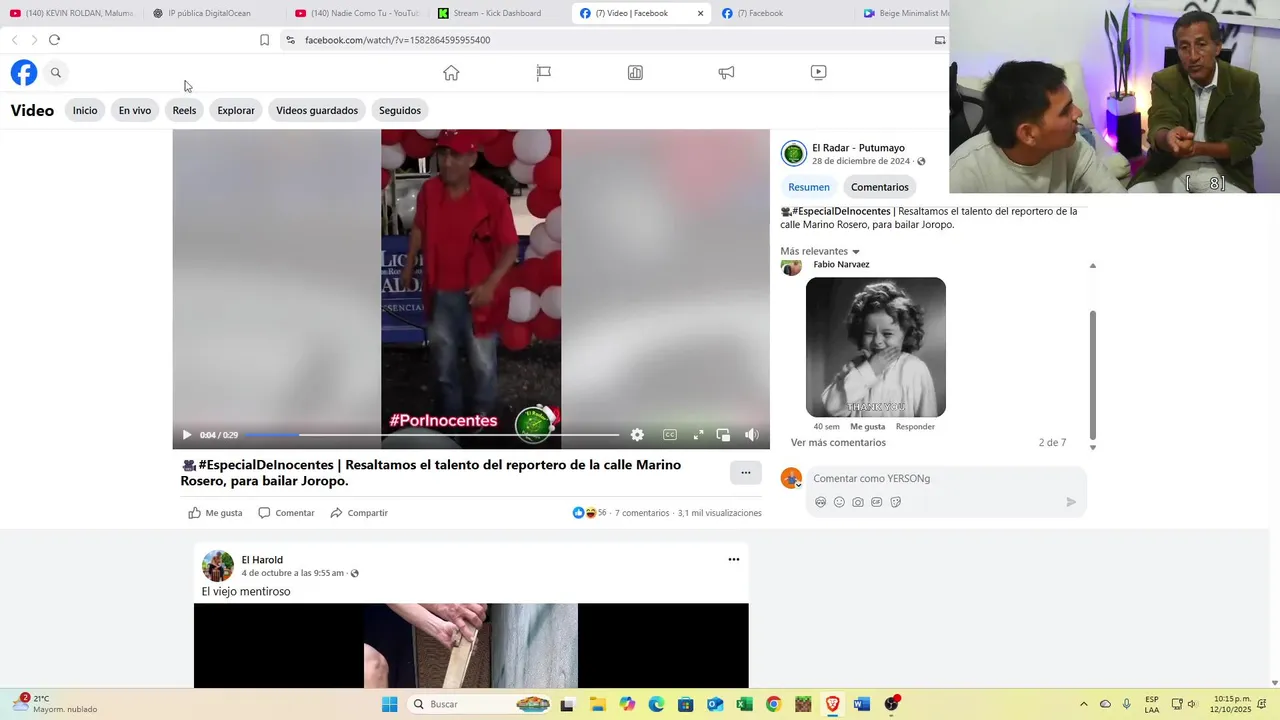Open File Explorer from taskbar

(x=597, y=704)
